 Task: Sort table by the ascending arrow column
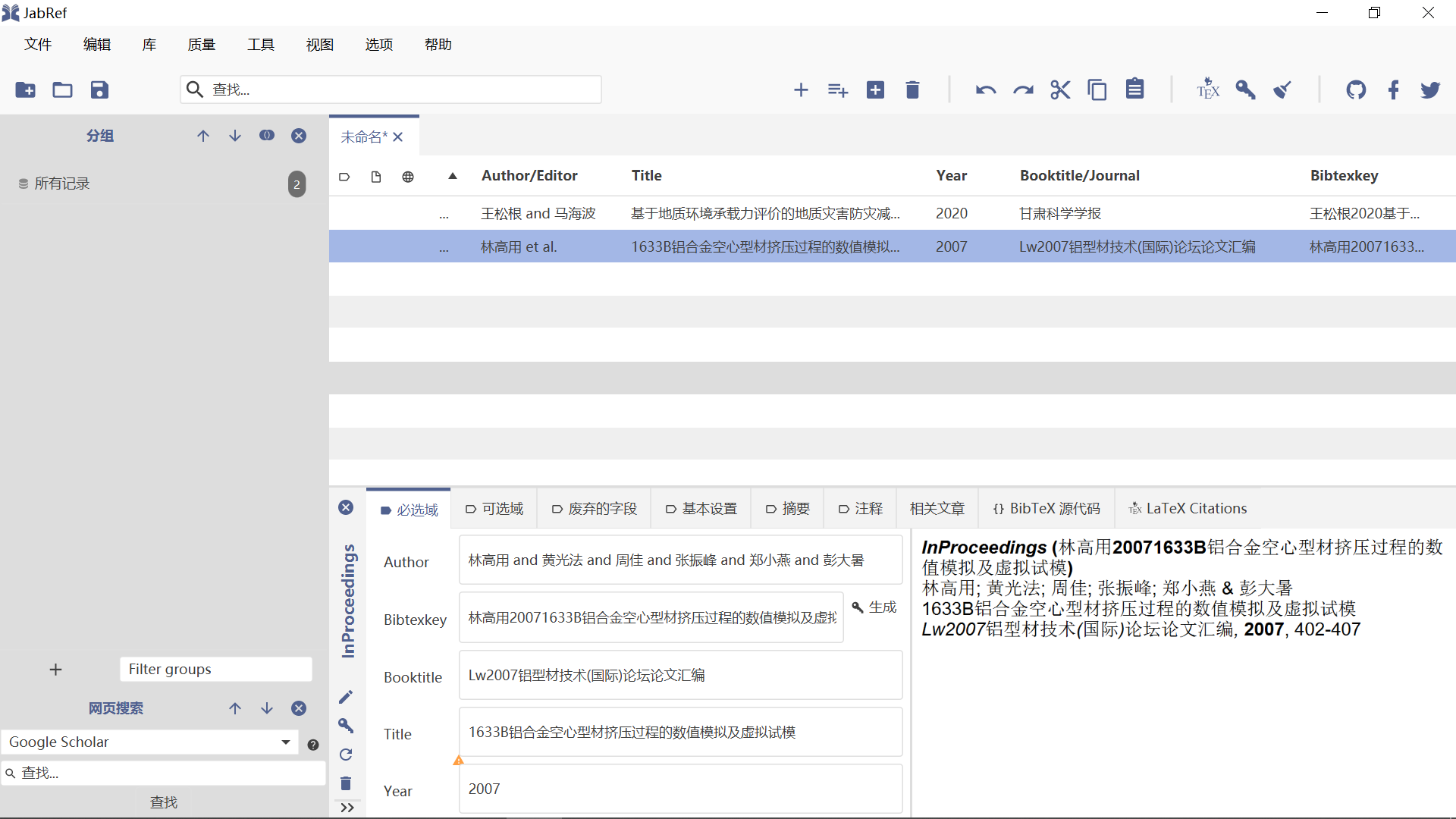coord(453,176)
